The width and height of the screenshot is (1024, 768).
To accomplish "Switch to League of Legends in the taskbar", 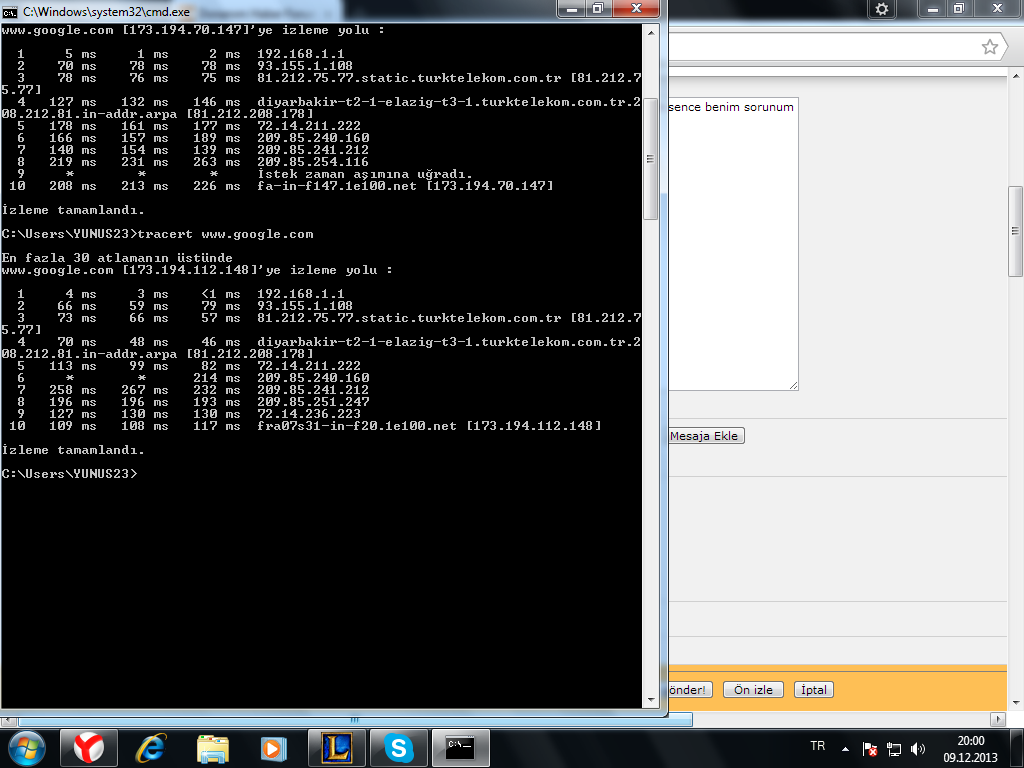I will click(x=337, y=748).
